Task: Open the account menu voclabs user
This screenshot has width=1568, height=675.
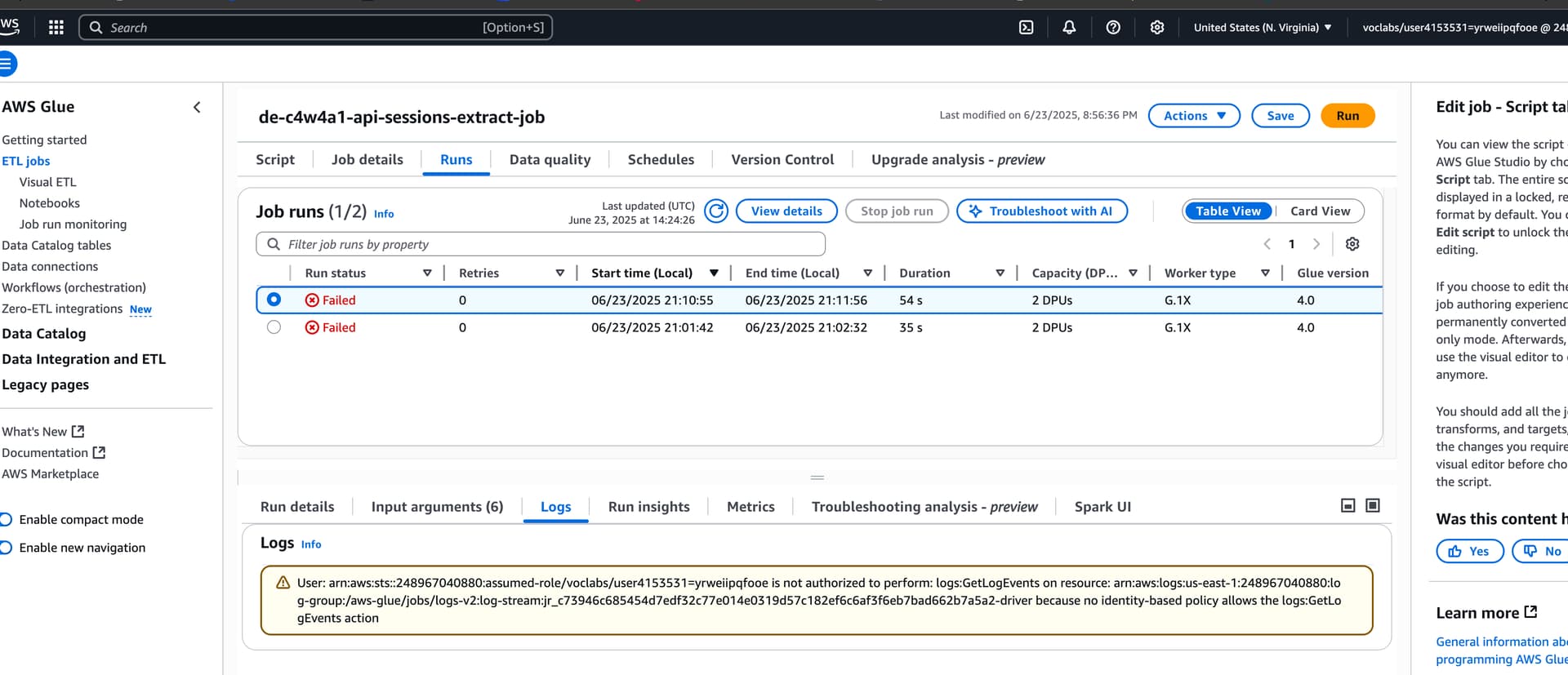Action: click(x=1464, y=28)
